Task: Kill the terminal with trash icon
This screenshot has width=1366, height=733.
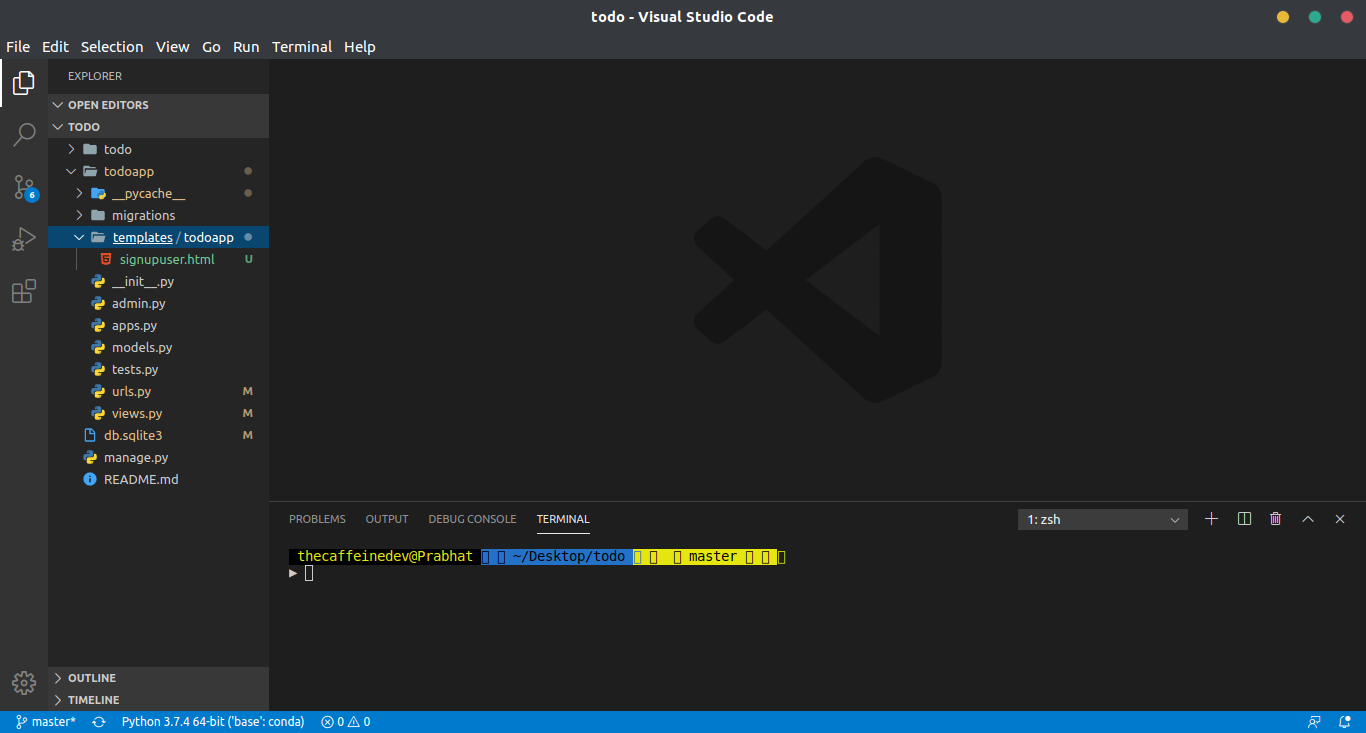Action: point(1275,519)
